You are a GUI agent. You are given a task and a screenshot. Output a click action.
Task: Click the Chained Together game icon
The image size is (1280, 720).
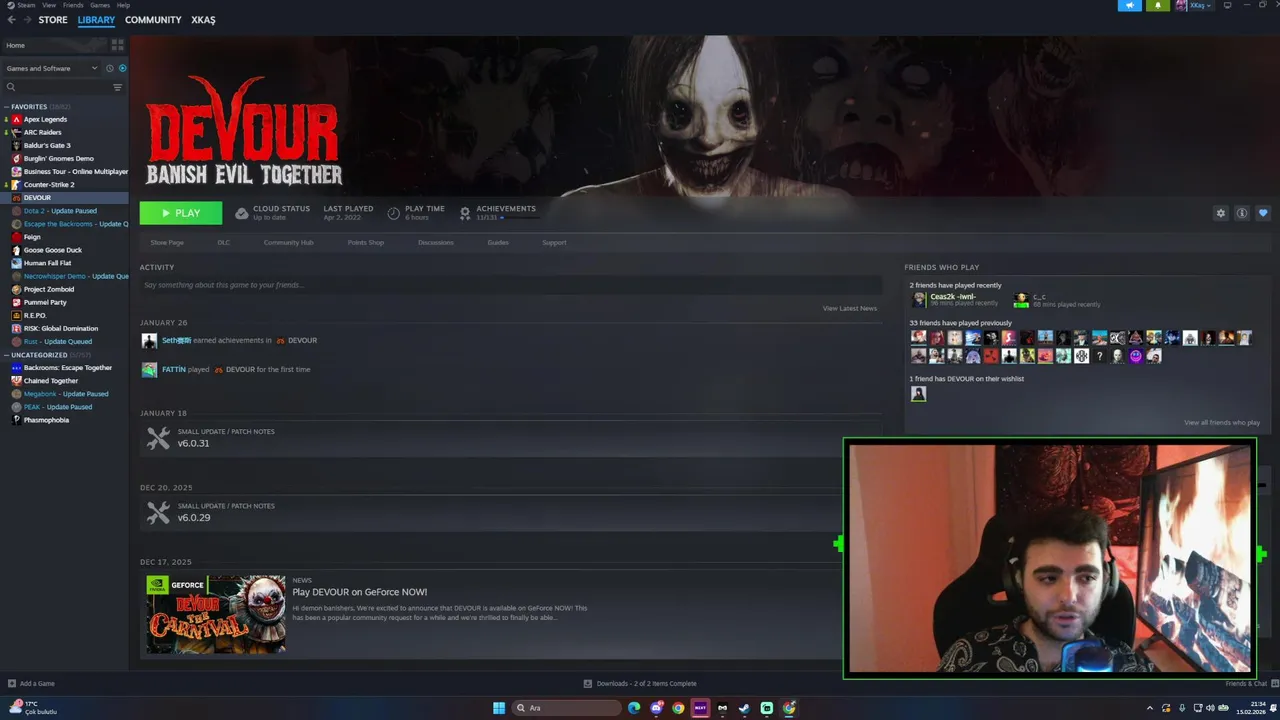pyautogui.click(x=16, y=381)
